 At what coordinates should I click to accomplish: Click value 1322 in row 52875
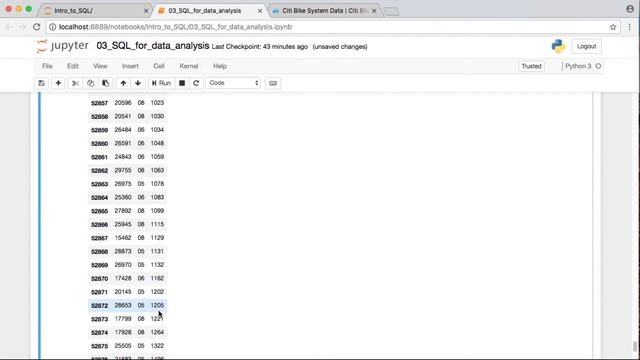tap(157, 346)
